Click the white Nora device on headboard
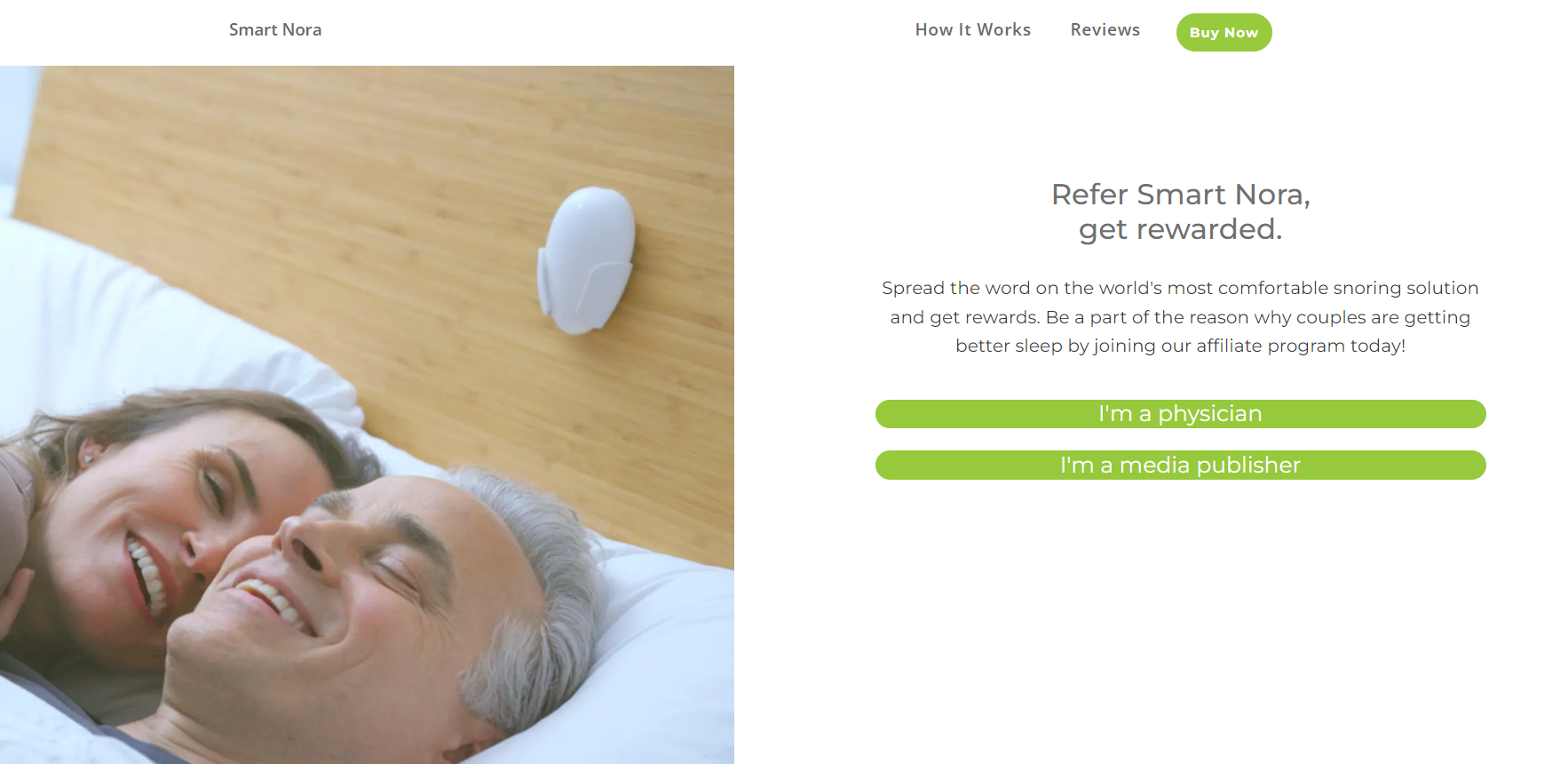 point(586,259)
